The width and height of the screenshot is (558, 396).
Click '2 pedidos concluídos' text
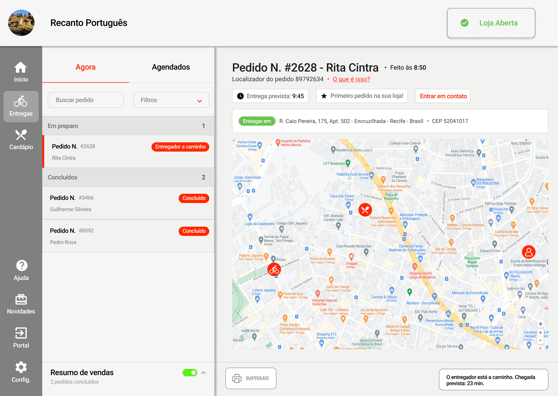click(74, 382)
